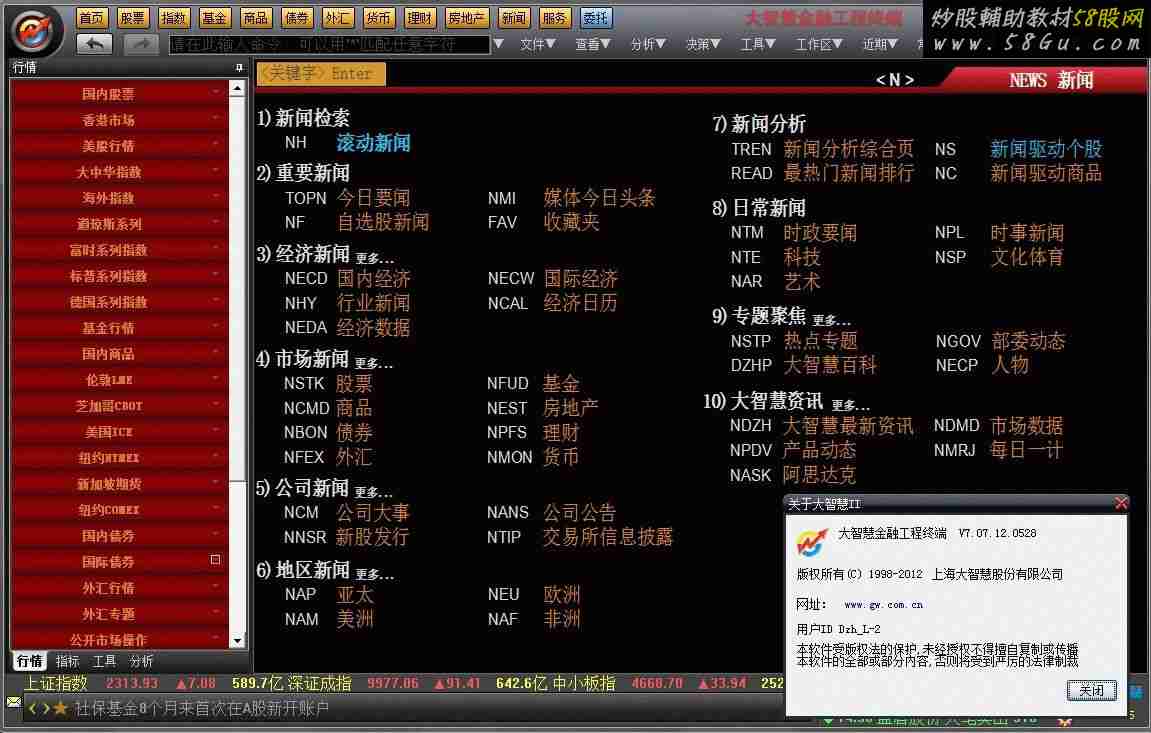Click the 房地产 toolbar button
The height and width of the screenshot is (733, 1151).
467,18
